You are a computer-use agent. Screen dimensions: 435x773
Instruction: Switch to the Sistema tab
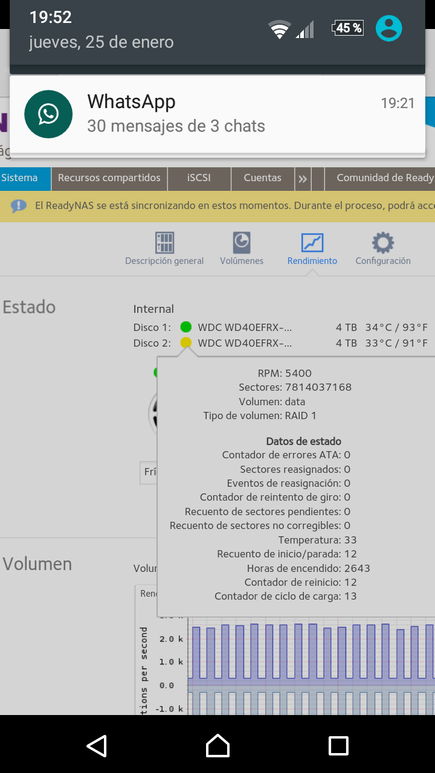tap(25, 178)
